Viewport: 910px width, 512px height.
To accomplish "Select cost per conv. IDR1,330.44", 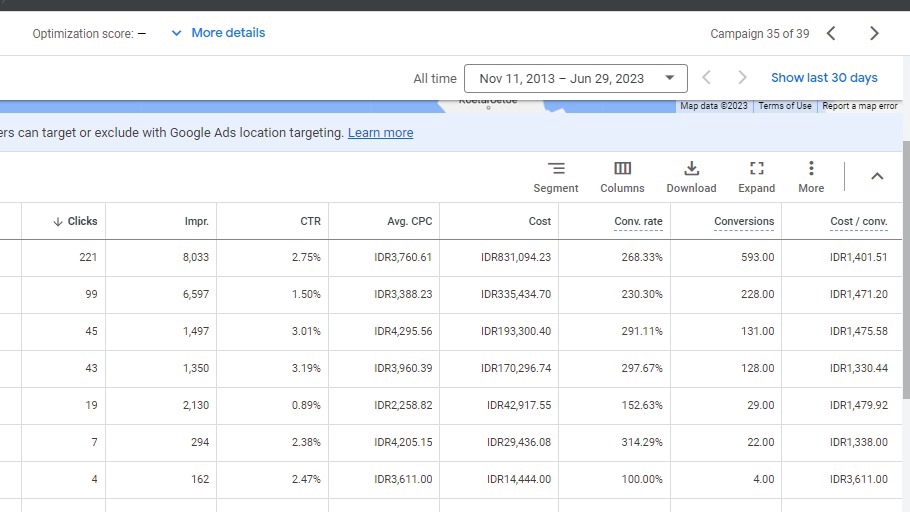I will (858, 368).
